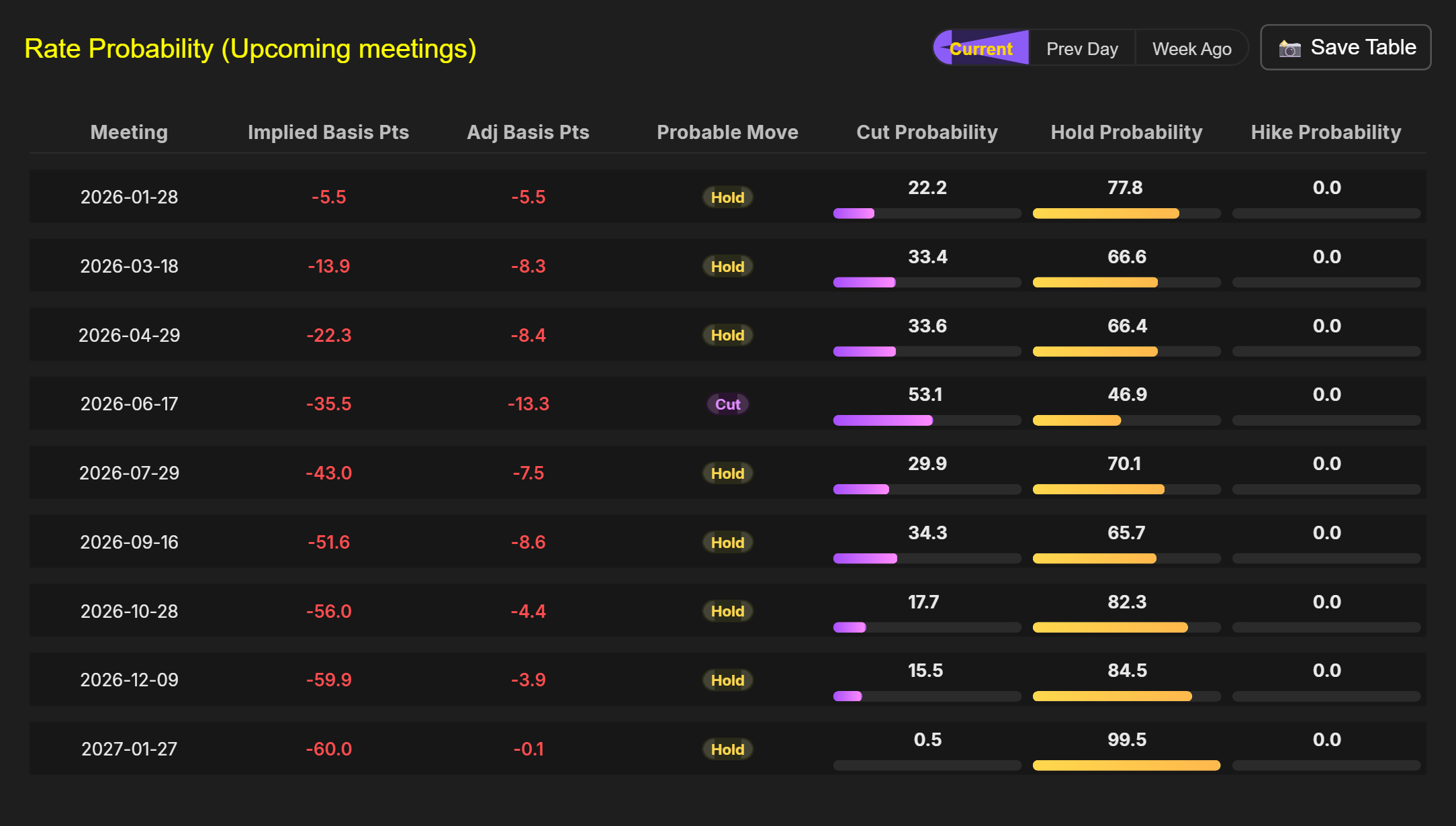Click the yellow hold probability bar for 2027-01-27

click(1126, 766)
